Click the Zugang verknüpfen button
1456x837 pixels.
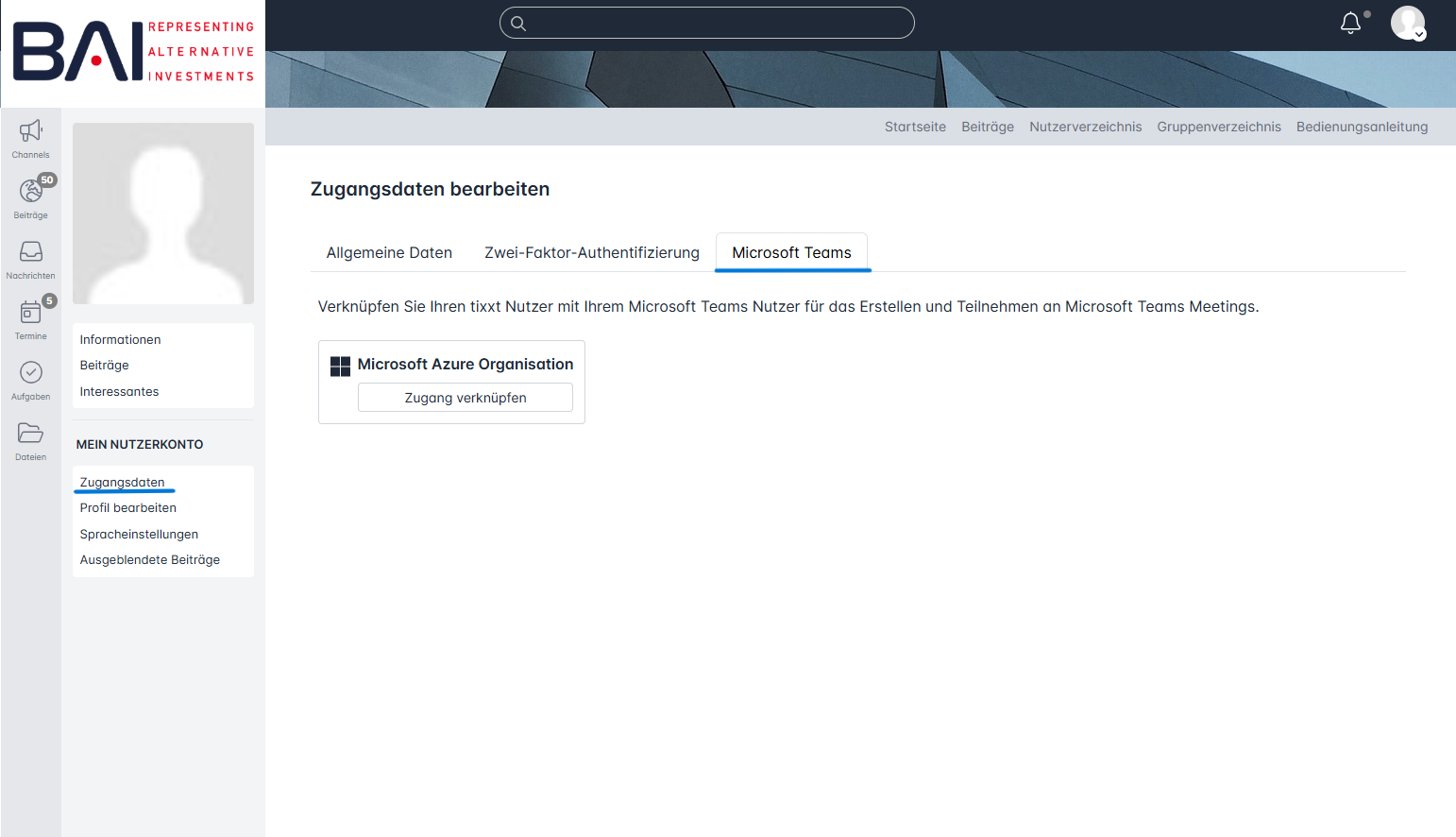tap(465, 398)
